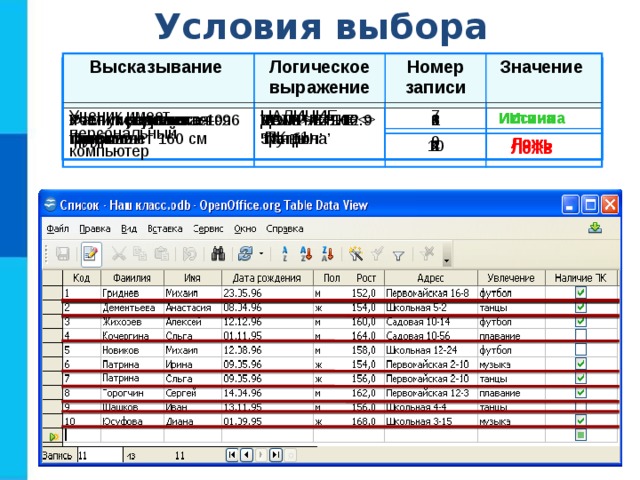Go to first record navigation button

(232, 455)
